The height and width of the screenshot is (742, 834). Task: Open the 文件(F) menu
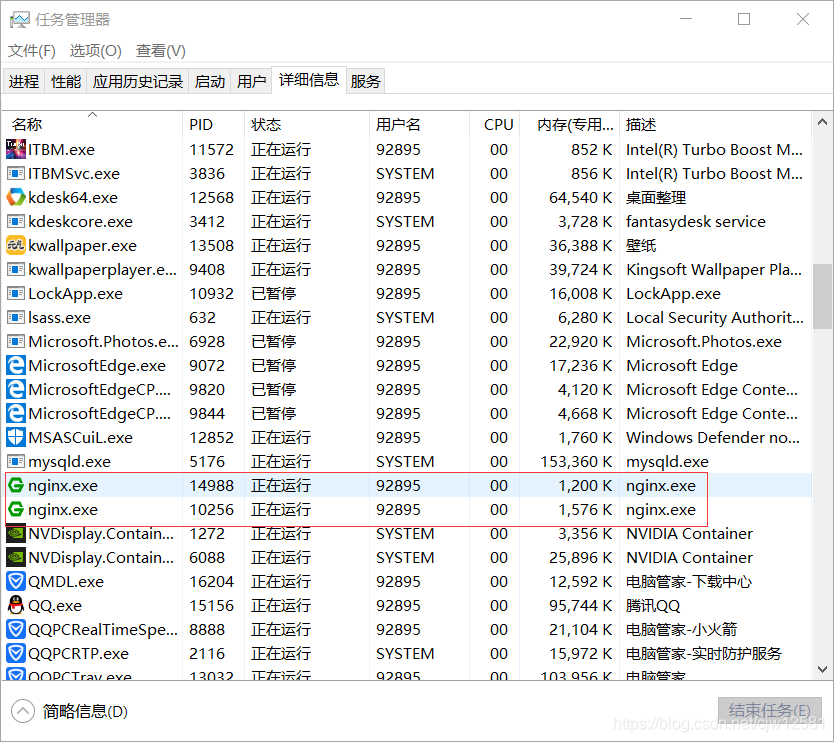coord(32,51)
